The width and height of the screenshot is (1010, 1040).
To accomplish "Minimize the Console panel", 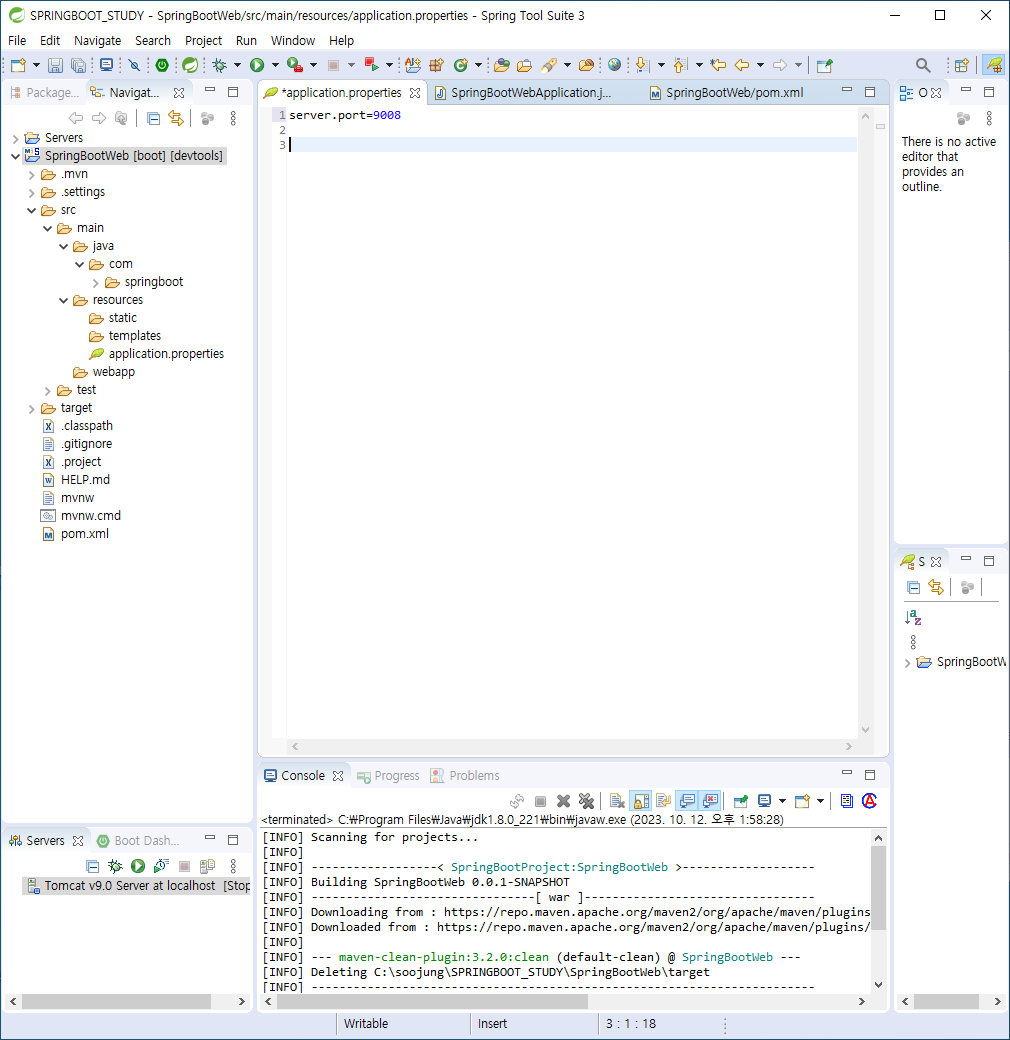I will [x=847, y=773].
